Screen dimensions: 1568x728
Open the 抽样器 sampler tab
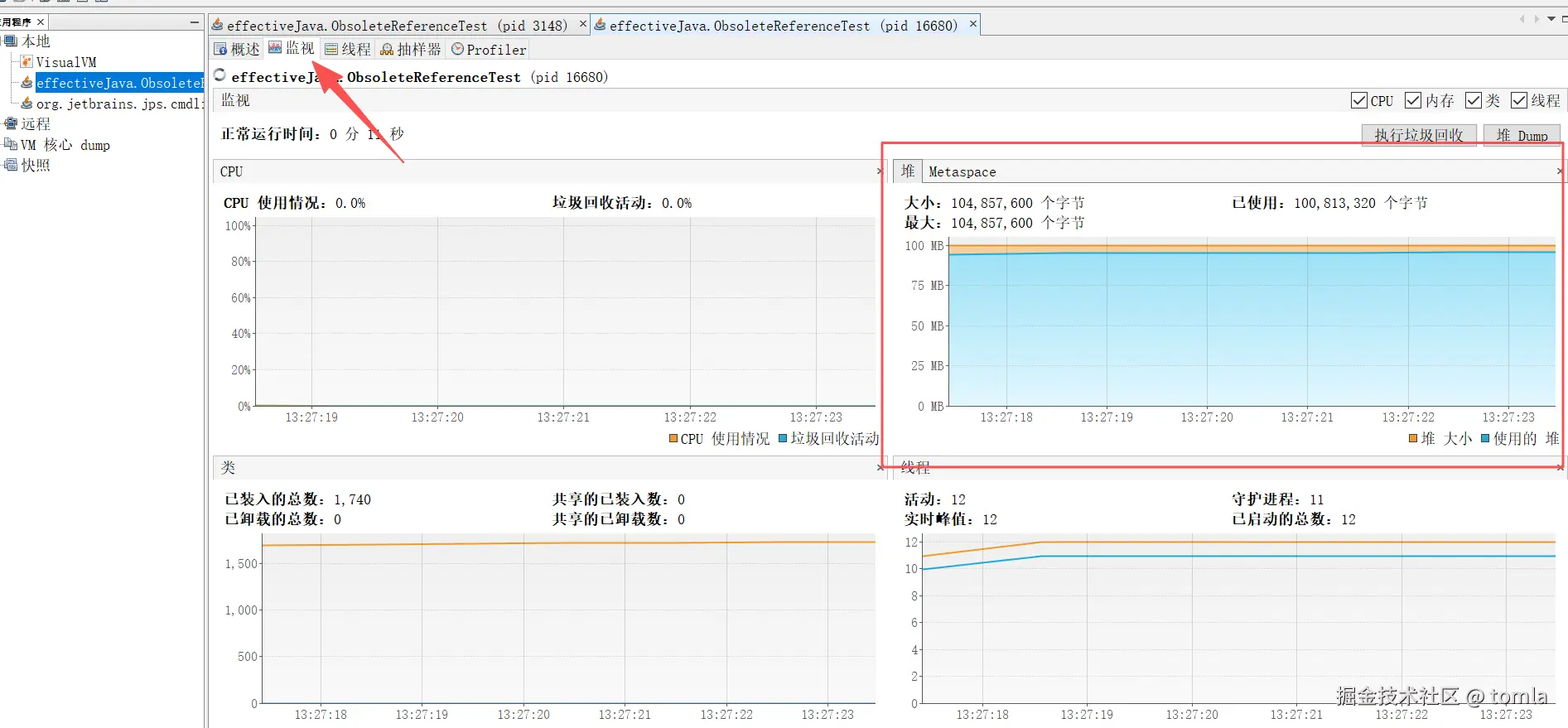pos(411,49)
